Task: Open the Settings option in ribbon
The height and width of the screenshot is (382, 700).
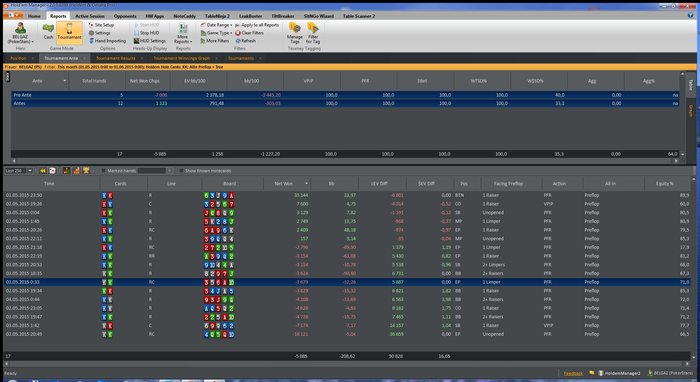Action: pyautogui.click(x=99, y=33)
